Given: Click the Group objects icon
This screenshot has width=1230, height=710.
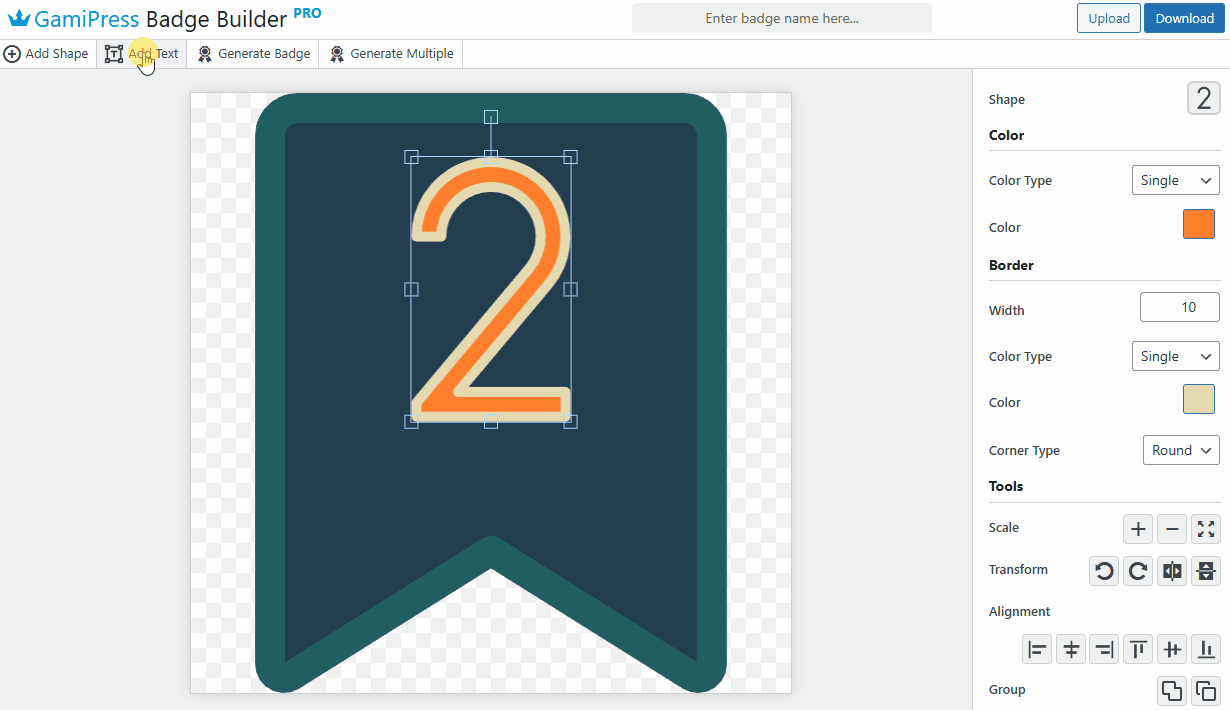Looking at the screenshot, I should (1171, 690).
